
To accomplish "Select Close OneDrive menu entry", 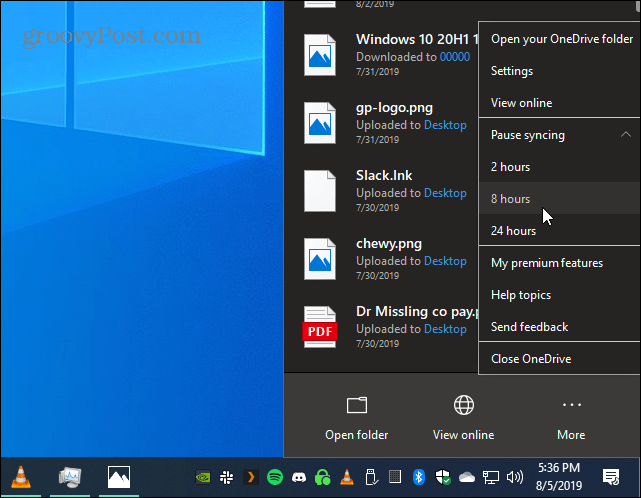I will point(559,359).
